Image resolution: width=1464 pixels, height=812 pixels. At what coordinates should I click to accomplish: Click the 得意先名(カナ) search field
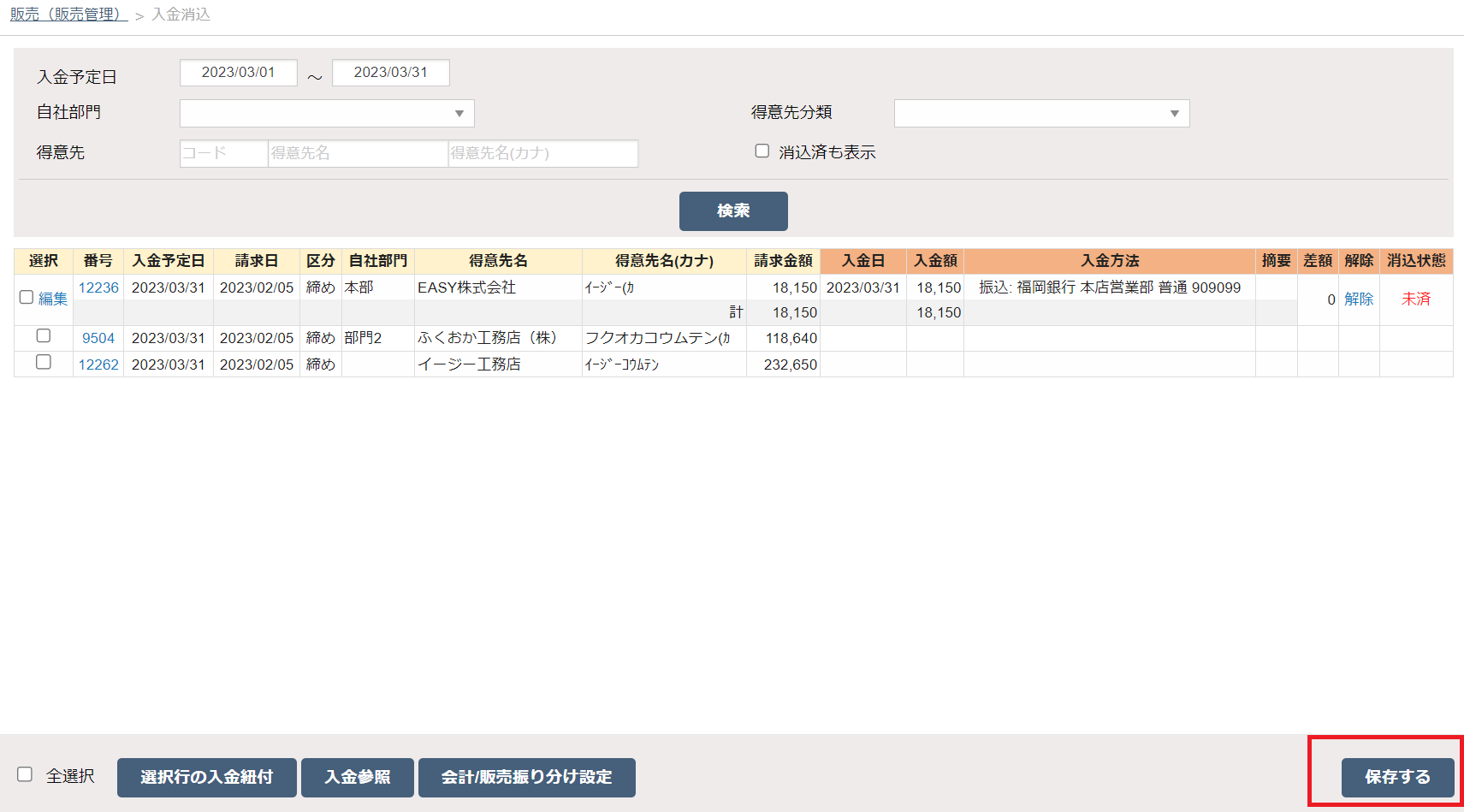coord(542,153)
